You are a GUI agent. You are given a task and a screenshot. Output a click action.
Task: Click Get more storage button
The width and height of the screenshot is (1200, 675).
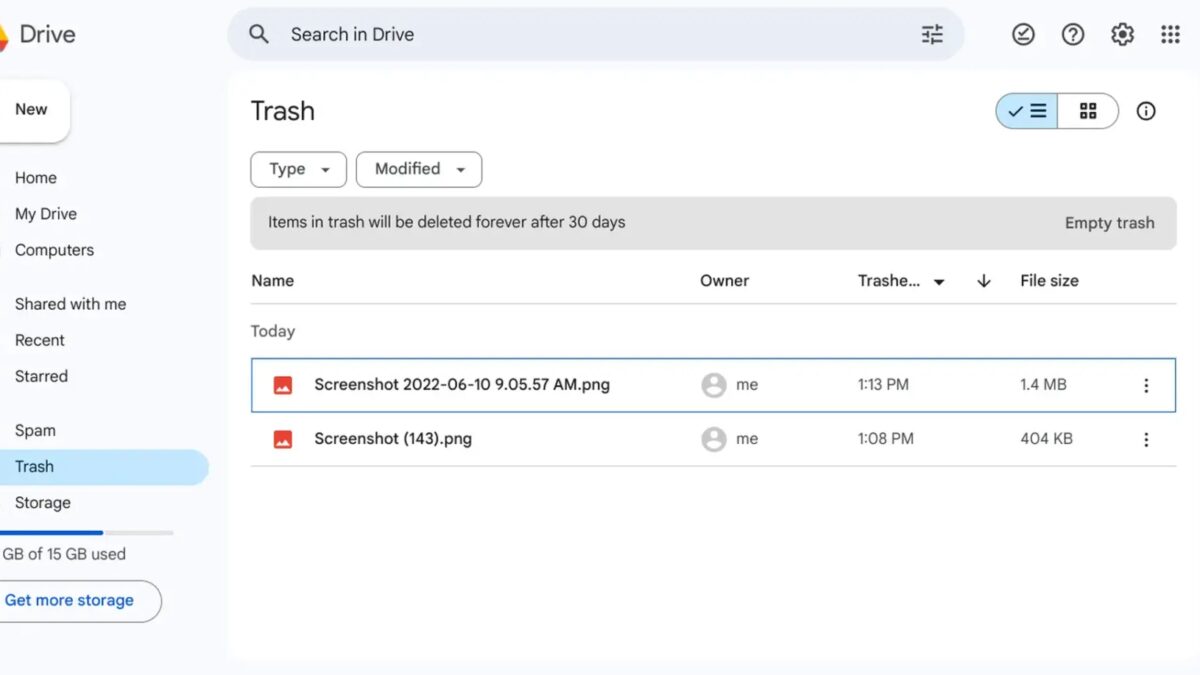[70, 601]
